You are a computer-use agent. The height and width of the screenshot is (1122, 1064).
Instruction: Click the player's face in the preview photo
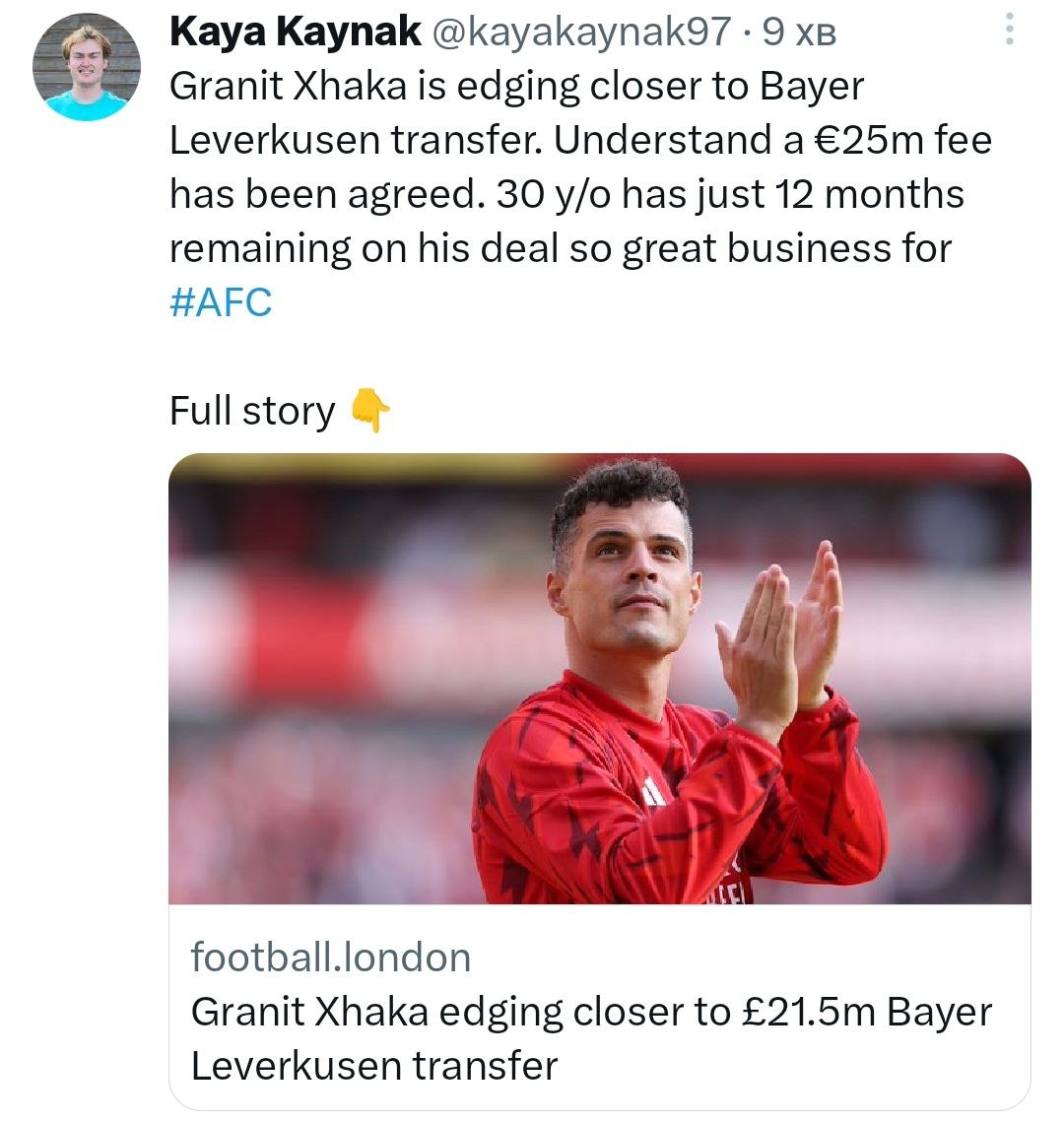pos(625,579)
